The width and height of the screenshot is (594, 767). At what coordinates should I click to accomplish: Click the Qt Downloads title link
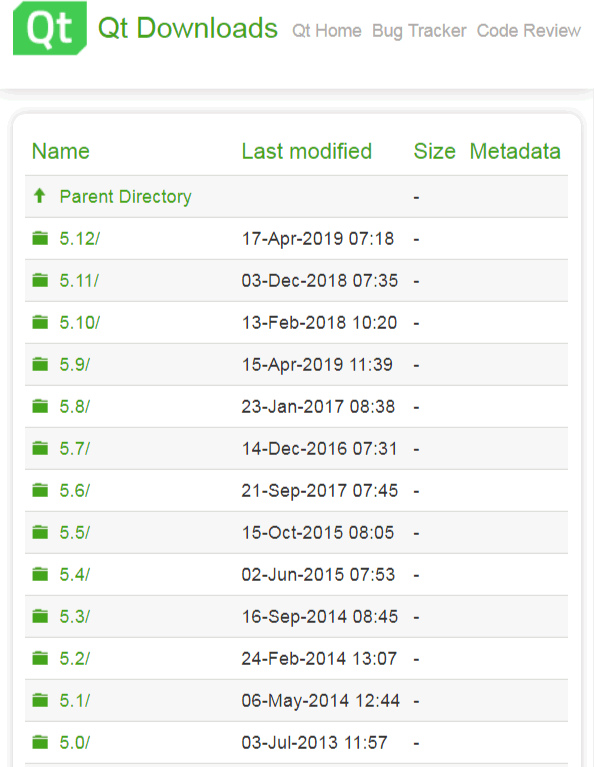click(188, 28)
